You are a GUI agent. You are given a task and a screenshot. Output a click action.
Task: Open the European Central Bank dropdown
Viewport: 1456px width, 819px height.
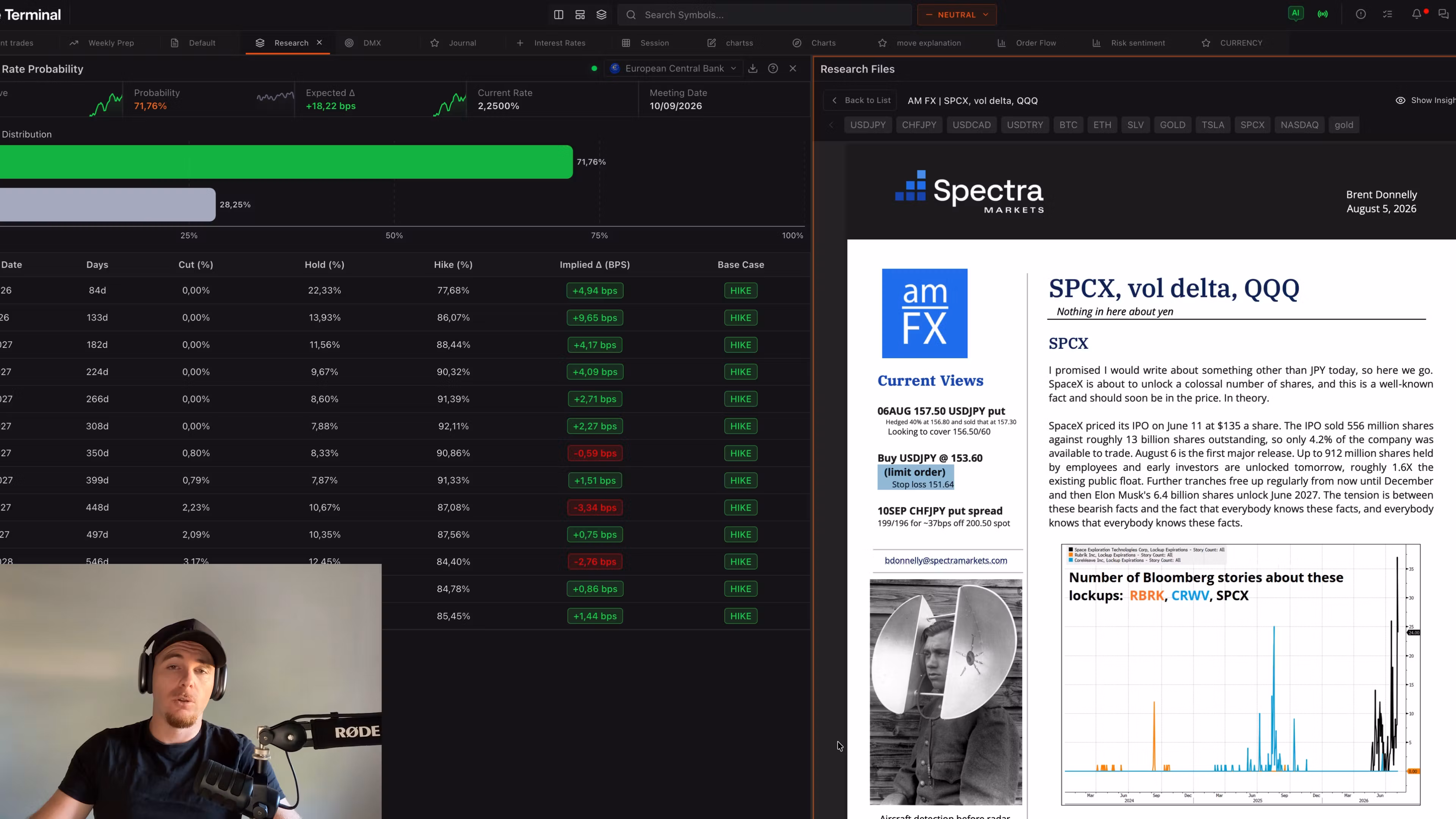coord(674,68)
